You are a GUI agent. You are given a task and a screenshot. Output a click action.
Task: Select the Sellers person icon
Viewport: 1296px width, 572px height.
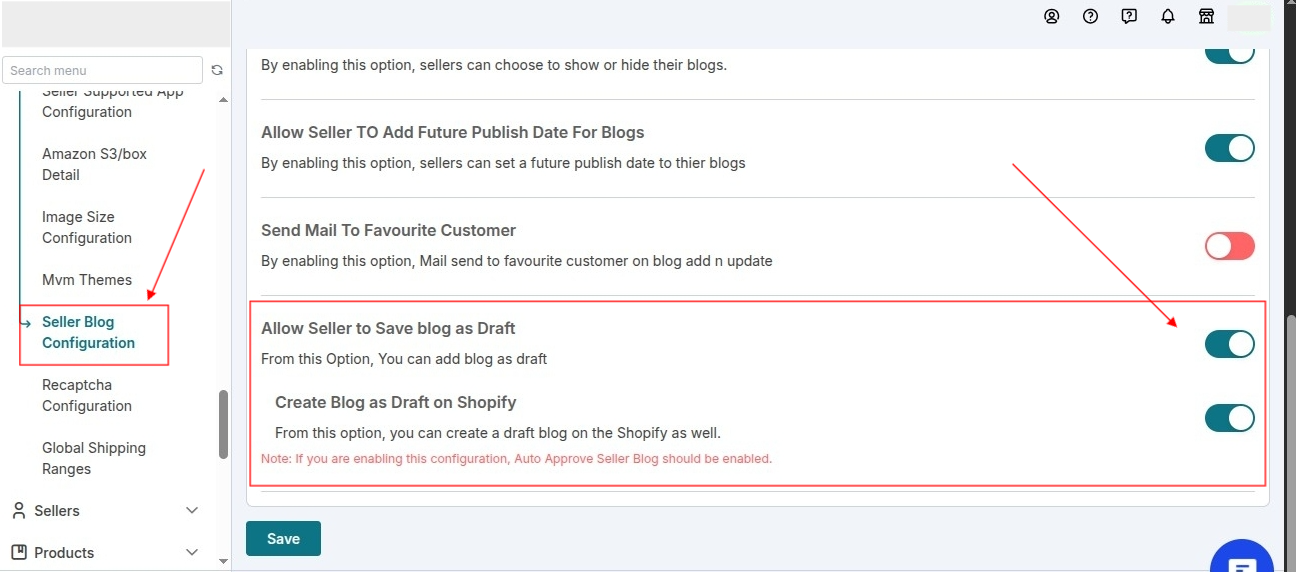[18, 511]
